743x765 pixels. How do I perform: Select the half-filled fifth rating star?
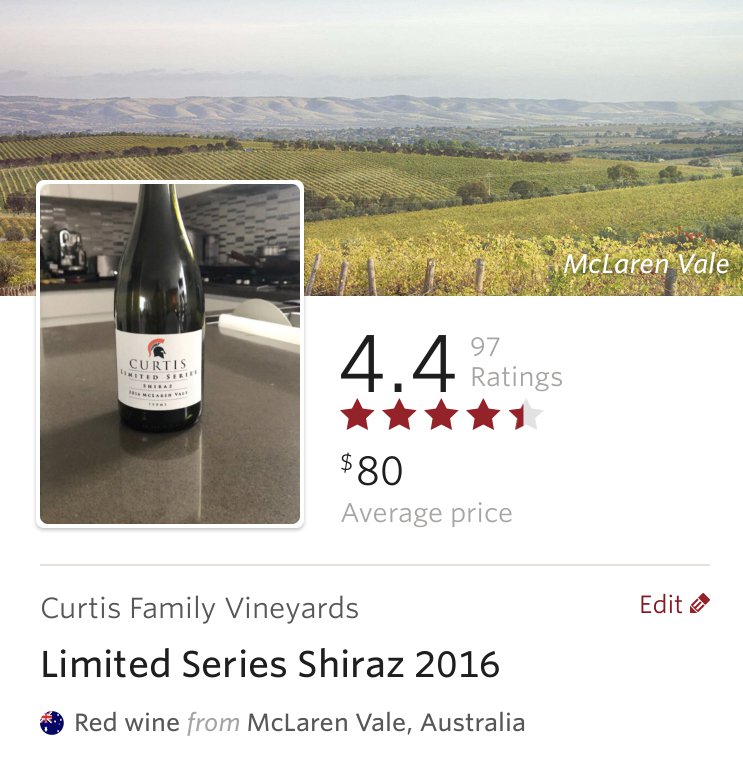525,415
